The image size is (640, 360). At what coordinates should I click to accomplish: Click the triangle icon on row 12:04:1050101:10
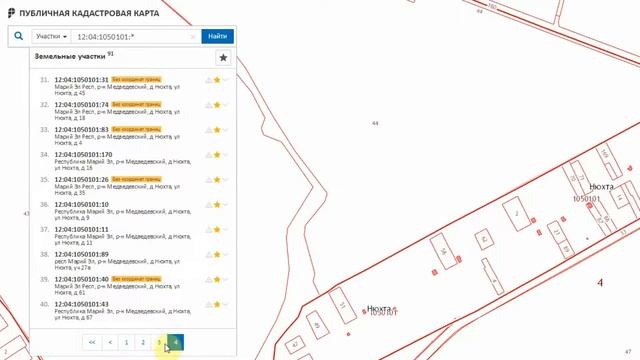coord(209,205)
